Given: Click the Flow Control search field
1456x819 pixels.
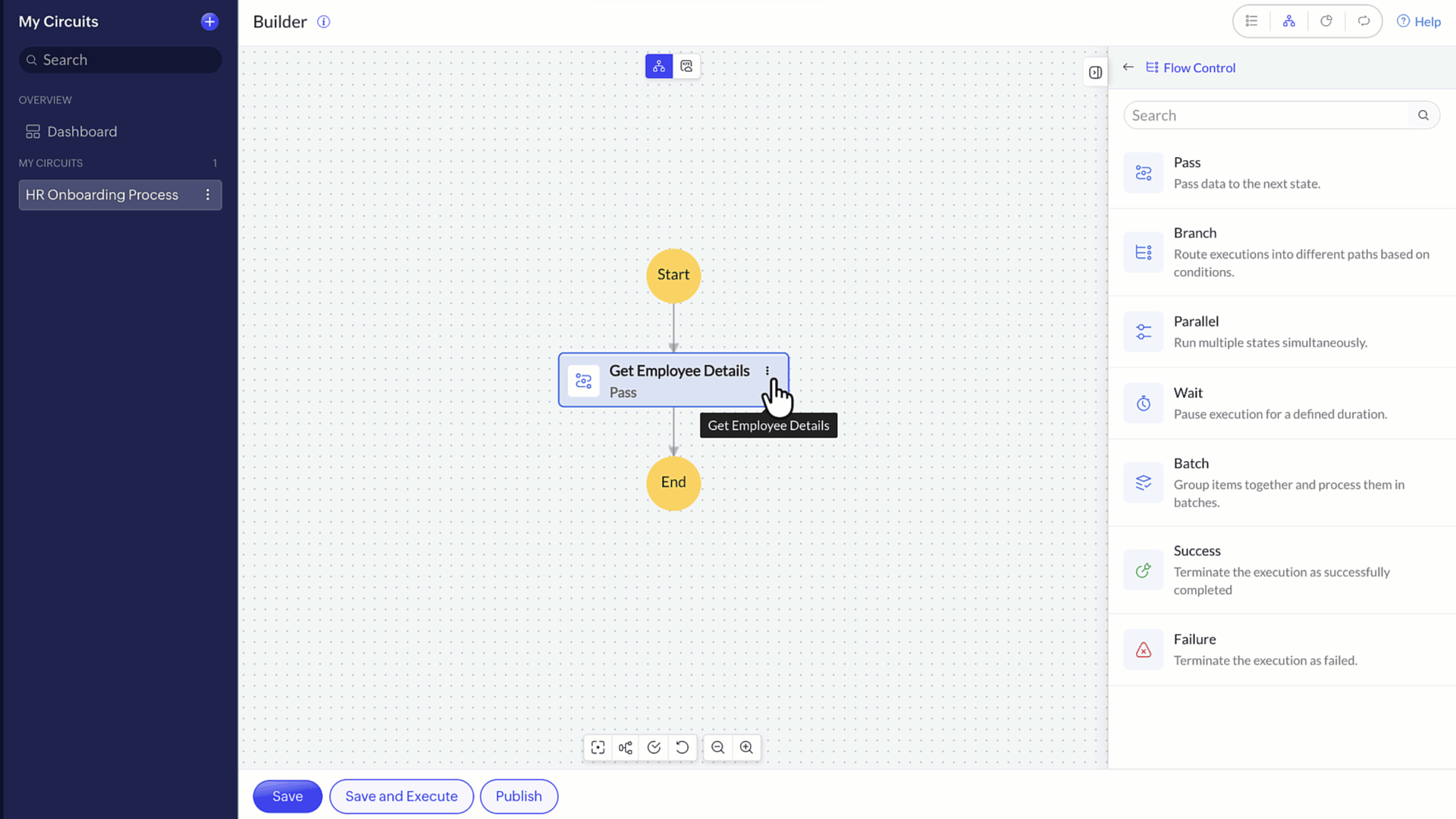Looking at the screenshot, I should click(1266, 115).
